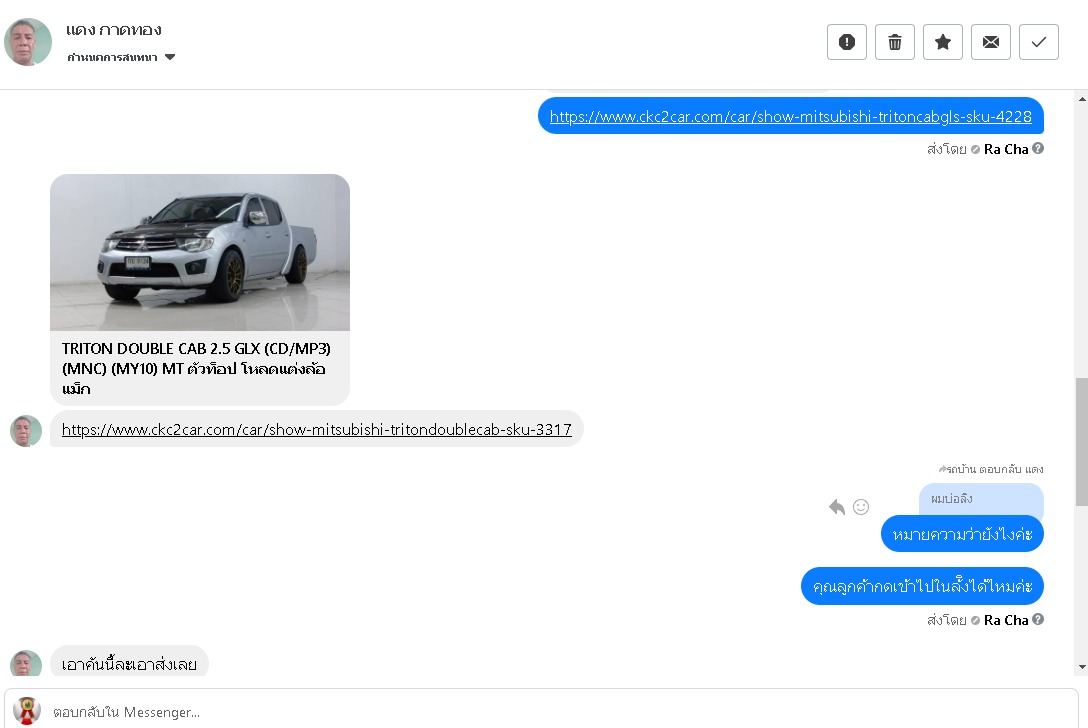
Task: Expand the conversation assignment dropdown arrow
Action: pos(170,57)
